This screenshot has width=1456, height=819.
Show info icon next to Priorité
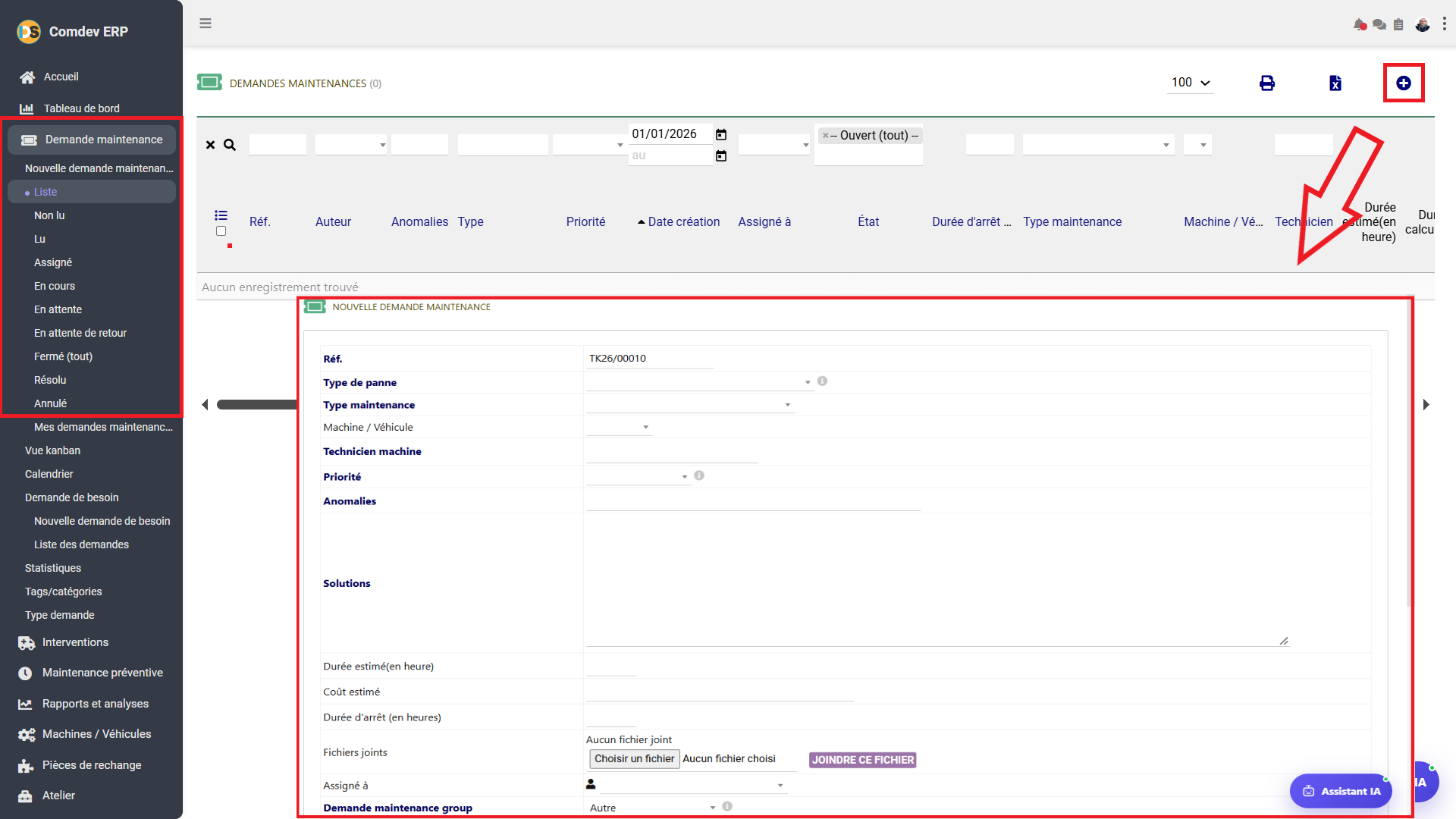coord(699,475)
